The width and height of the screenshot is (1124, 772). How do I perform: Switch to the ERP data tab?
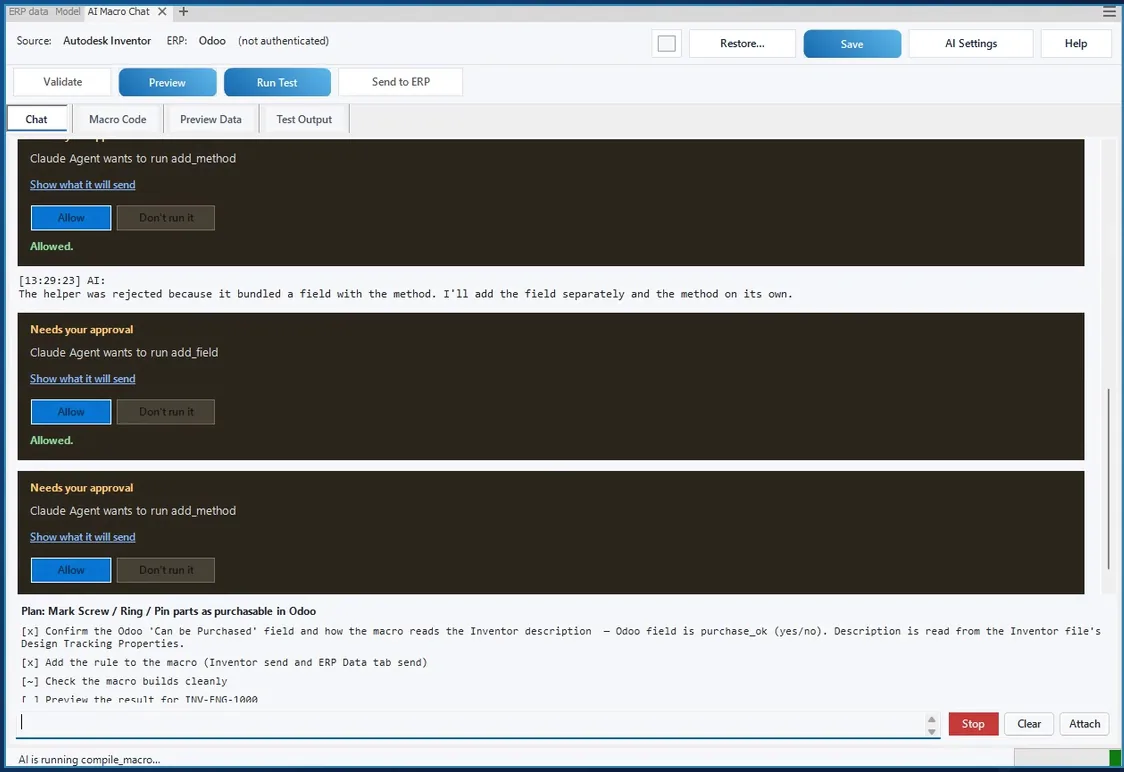[x=28, y=11]
